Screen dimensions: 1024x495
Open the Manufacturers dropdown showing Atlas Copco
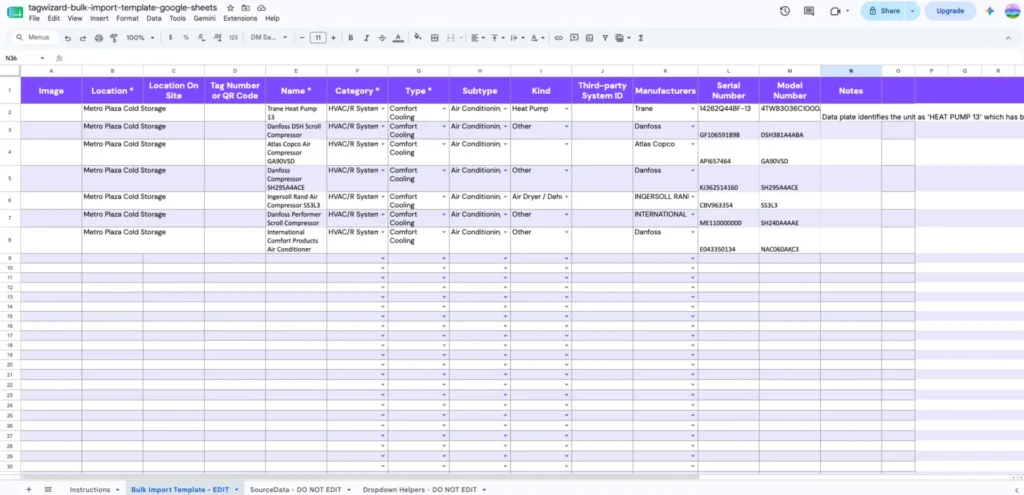tap(692, 144)
